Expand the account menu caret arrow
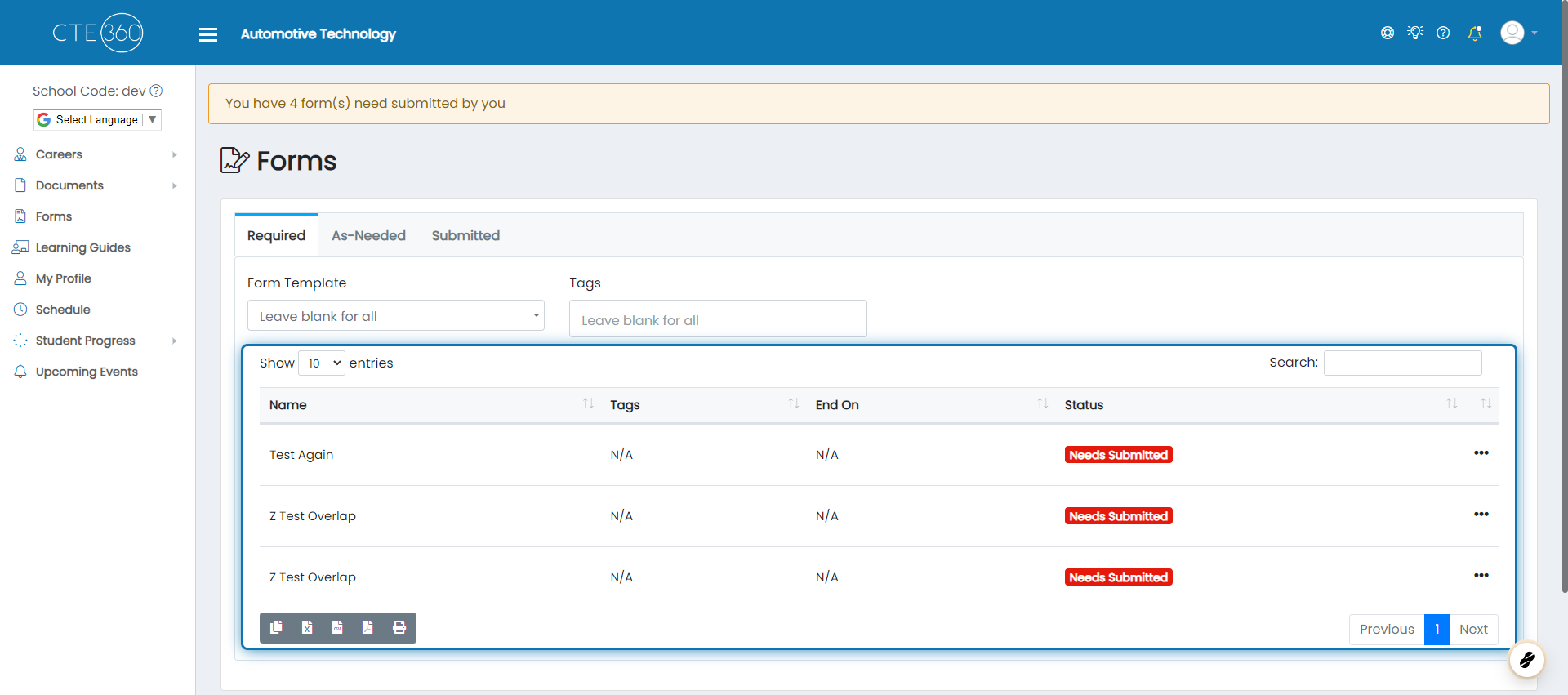The image size is (1568, 695). (x=1535, y=33)
